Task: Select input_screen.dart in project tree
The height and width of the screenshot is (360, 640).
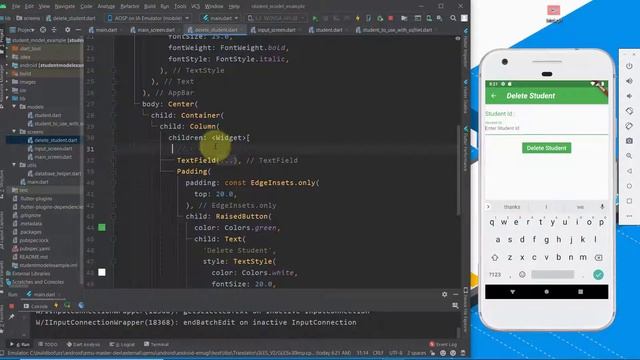Action: point(50,149)
